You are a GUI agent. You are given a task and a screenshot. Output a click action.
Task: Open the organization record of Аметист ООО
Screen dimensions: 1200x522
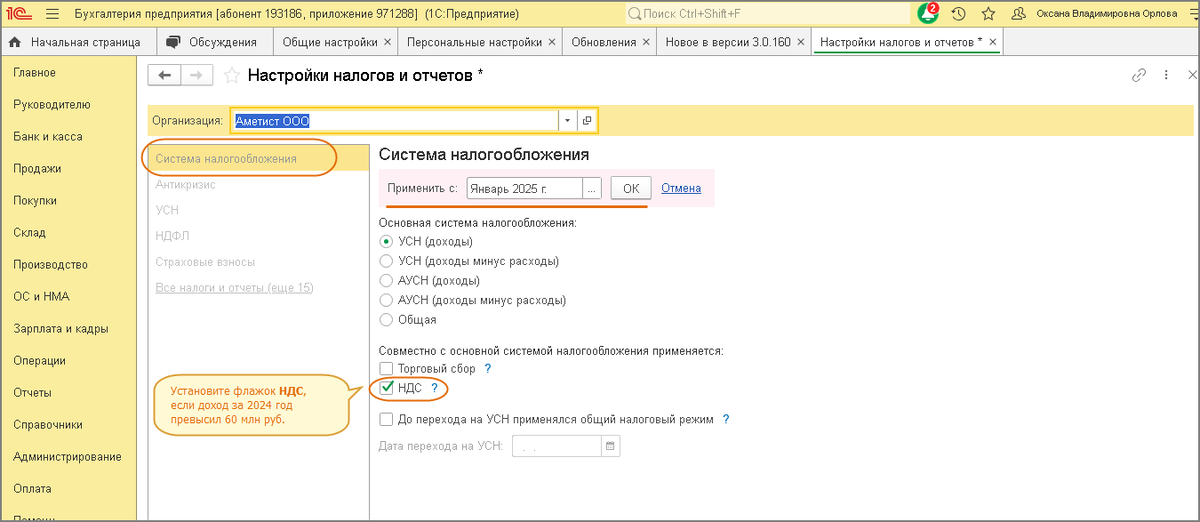(x=587, y=120)
